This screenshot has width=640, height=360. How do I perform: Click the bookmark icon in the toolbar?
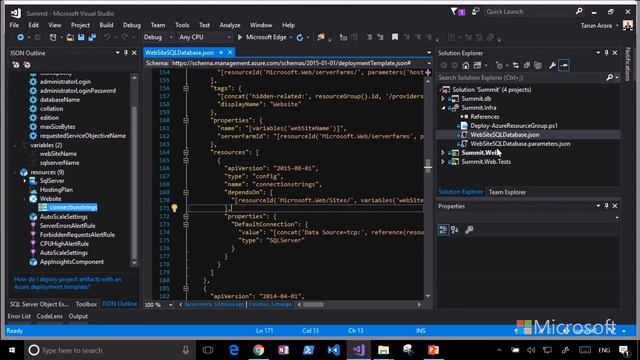pos(395,37)
